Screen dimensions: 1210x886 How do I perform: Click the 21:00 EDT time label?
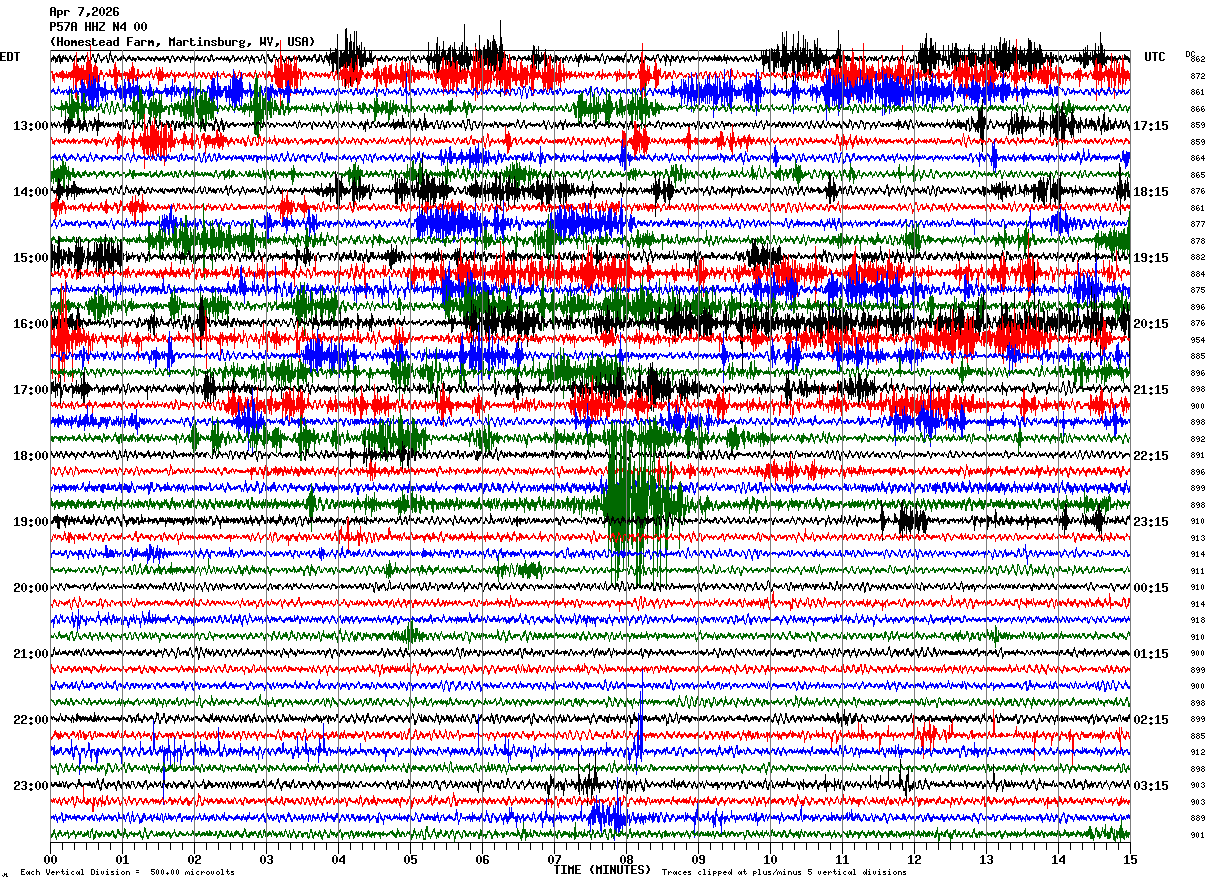tap(30, 653)
